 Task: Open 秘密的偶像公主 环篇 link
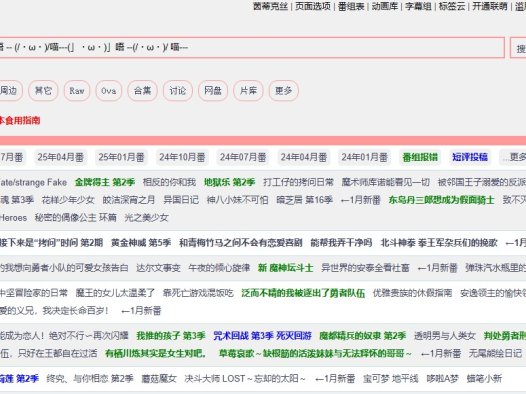point(76,218)
